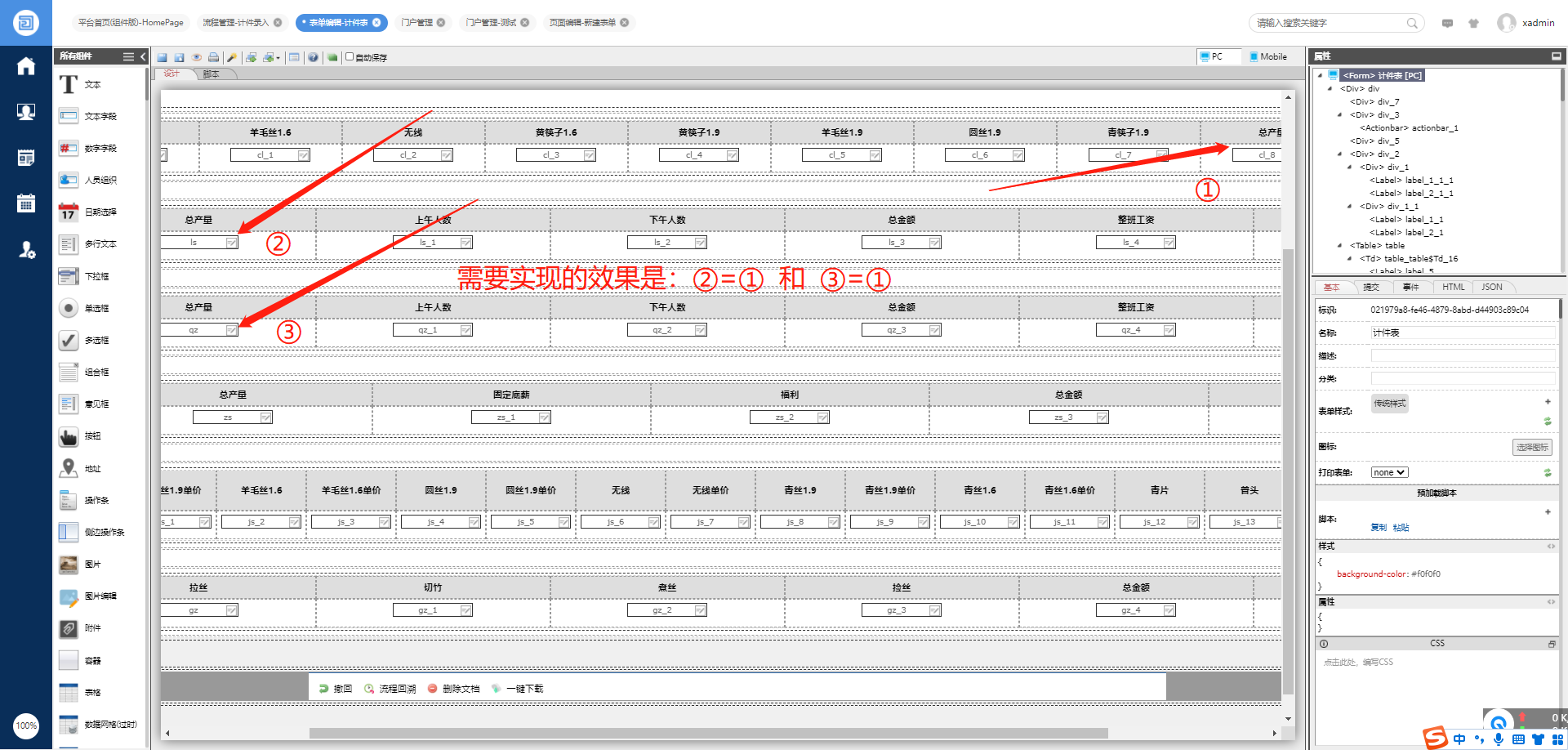This screenshot has height=750, width=1568.
Task: Collapse the Div div_2 tree node
Action: pos(1340,154)
